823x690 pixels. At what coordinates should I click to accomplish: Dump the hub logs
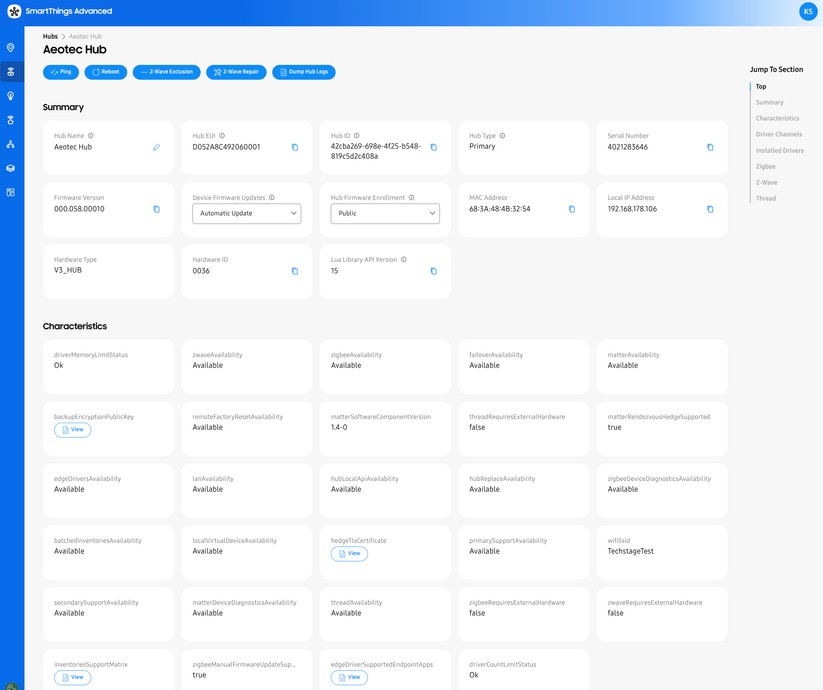coord(303,71)
